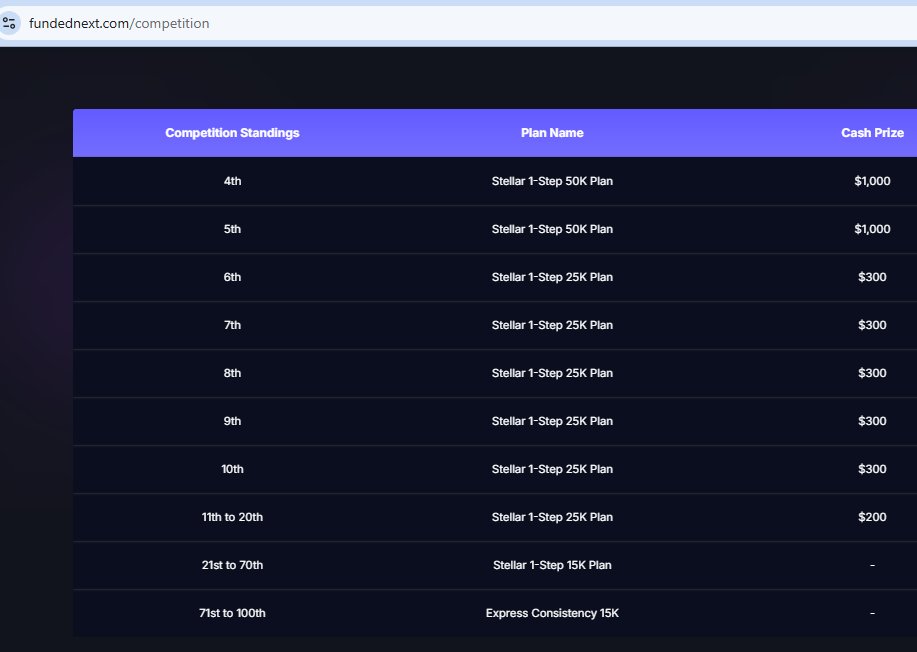Select the $300 prize in 7th row

[x=872, y=325]
